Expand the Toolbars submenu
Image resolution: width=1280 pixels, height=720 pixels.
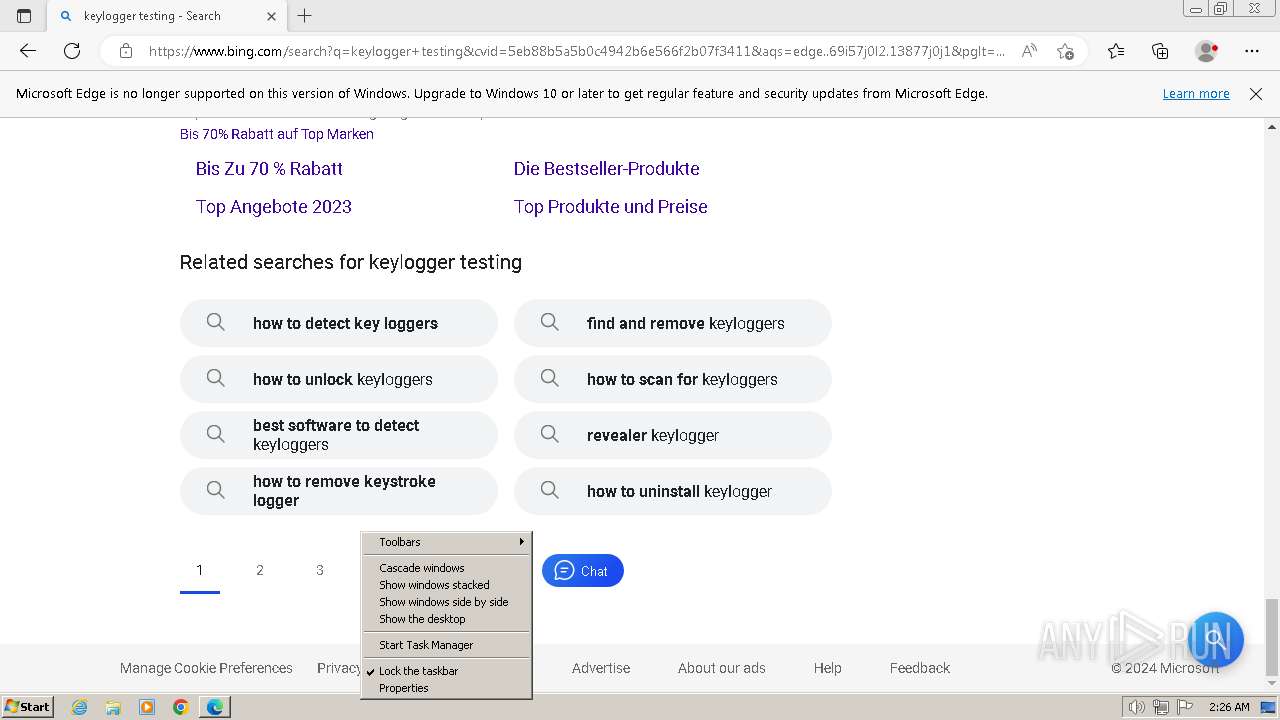(x=445, y=542)
